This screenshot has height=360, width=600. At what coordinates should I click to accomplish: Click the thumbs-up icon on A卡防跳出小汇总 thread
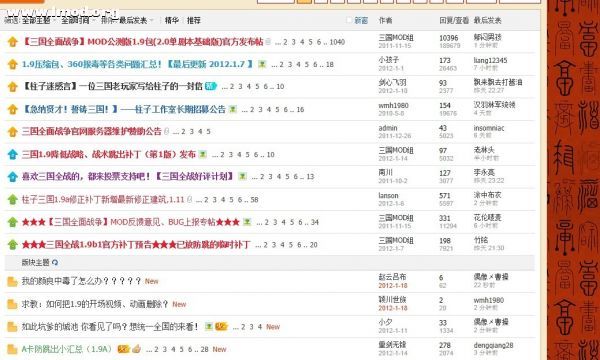pyautogui.click(x=137, y=349)
